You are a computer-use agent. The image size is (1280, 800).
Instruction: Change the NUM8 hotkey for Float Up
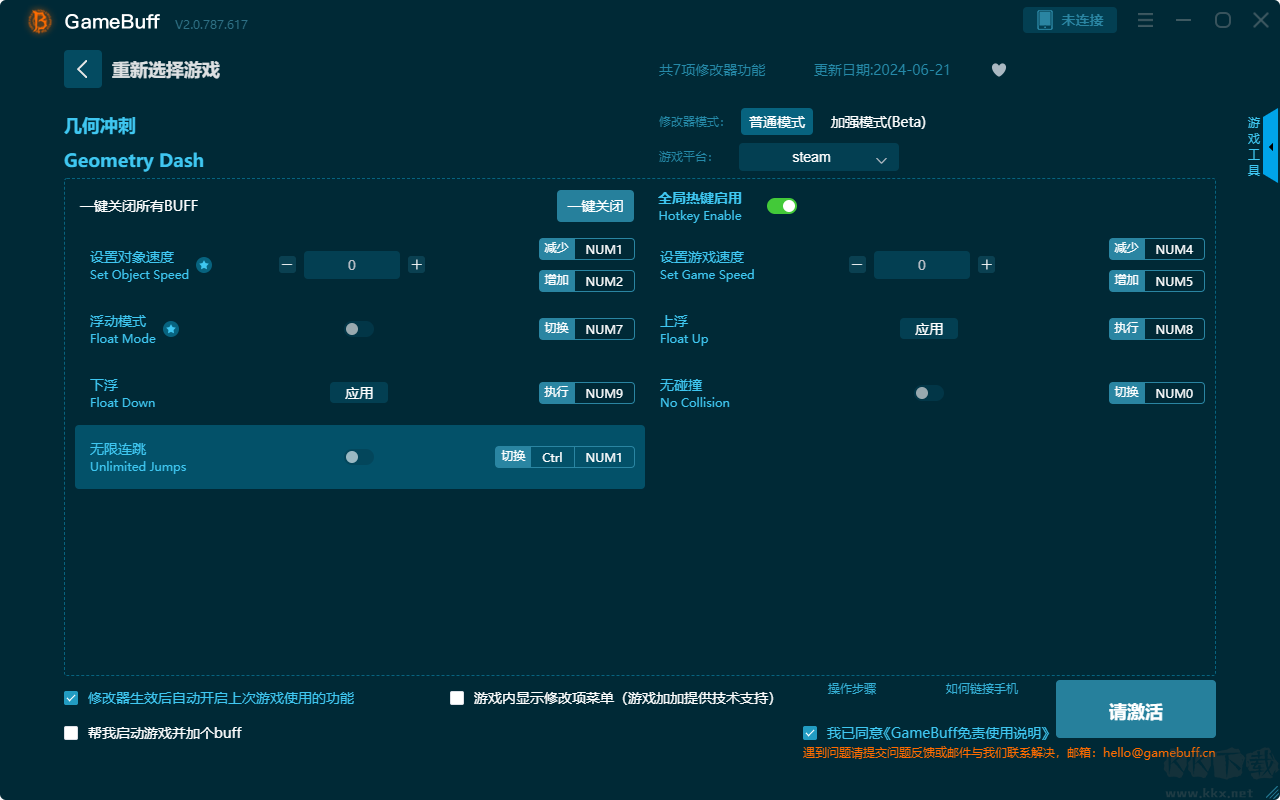[1174, 329]
